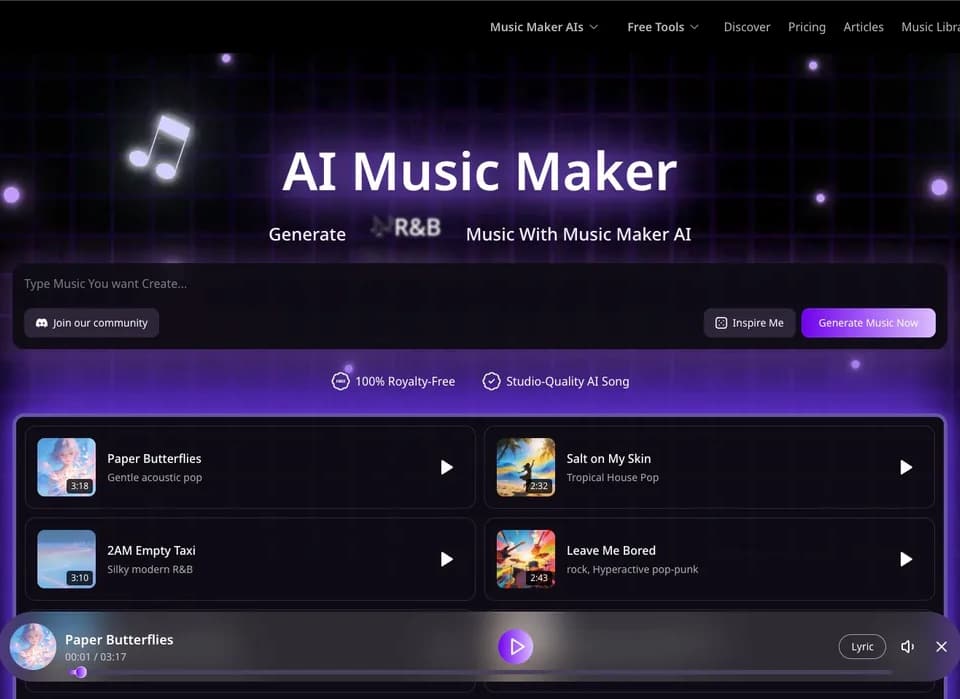960x699 pixels.
Task: Click the 'Salt on My Skin' song title
Action: coord(609,458)
